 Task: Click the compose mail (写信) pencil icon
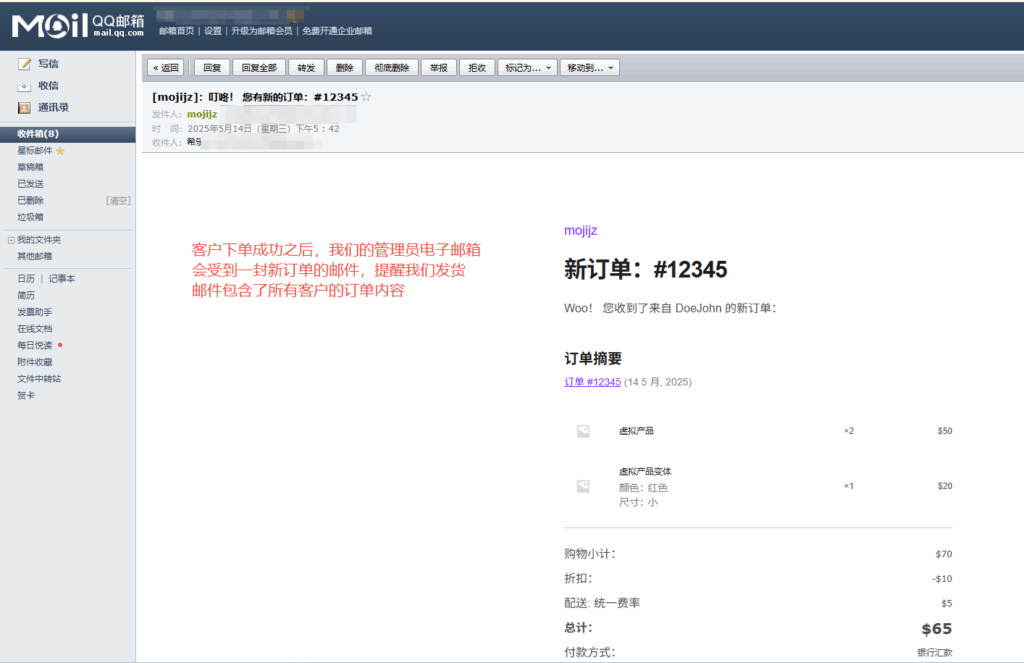click(25, 64)
